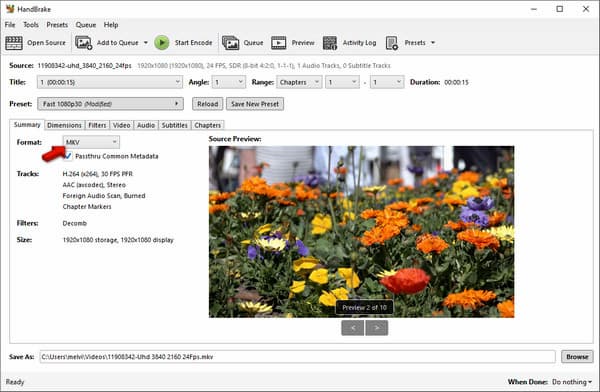The width and height of the screenshot is (600, 392).
Task: Expand the When Done Do nothing dropdown
Action: click(x=572, y=382)
